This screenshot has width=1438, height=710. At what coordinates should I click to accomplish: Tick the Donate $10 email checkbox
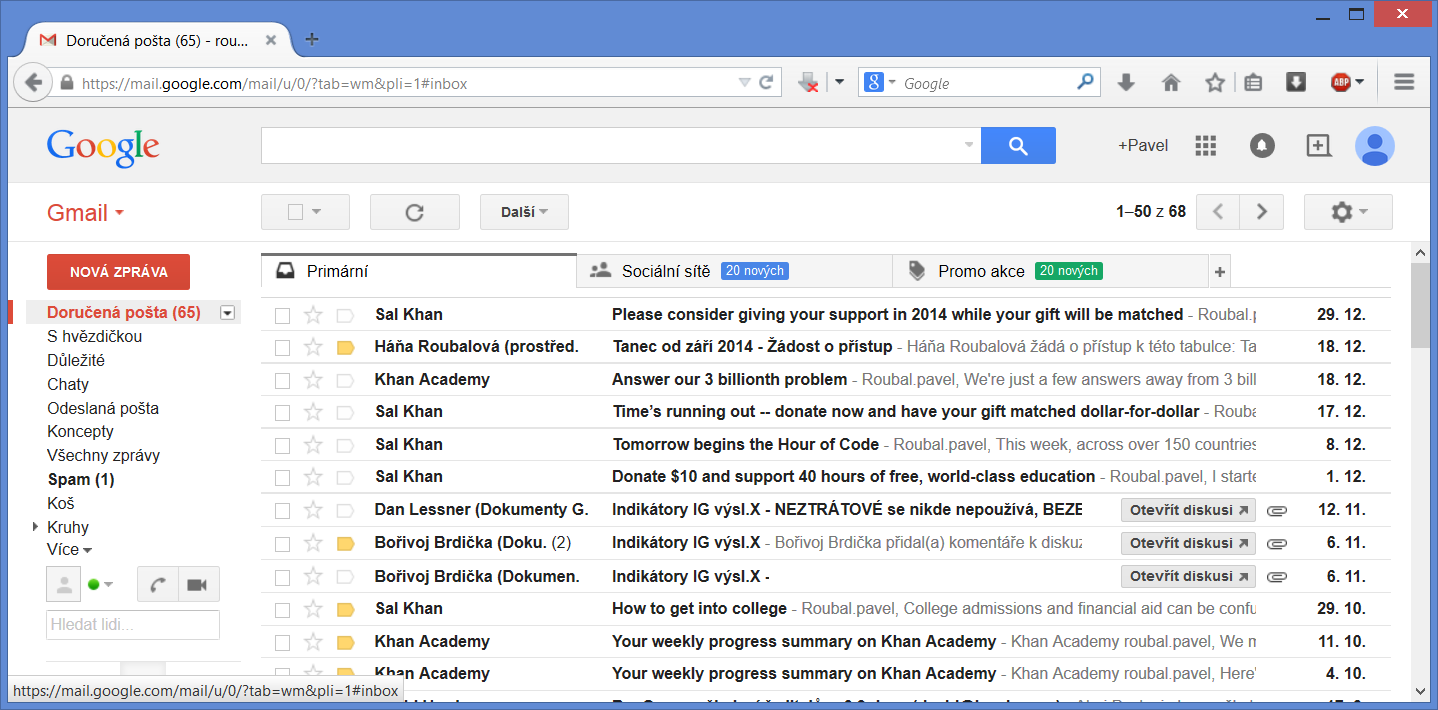tap(283, 477)
